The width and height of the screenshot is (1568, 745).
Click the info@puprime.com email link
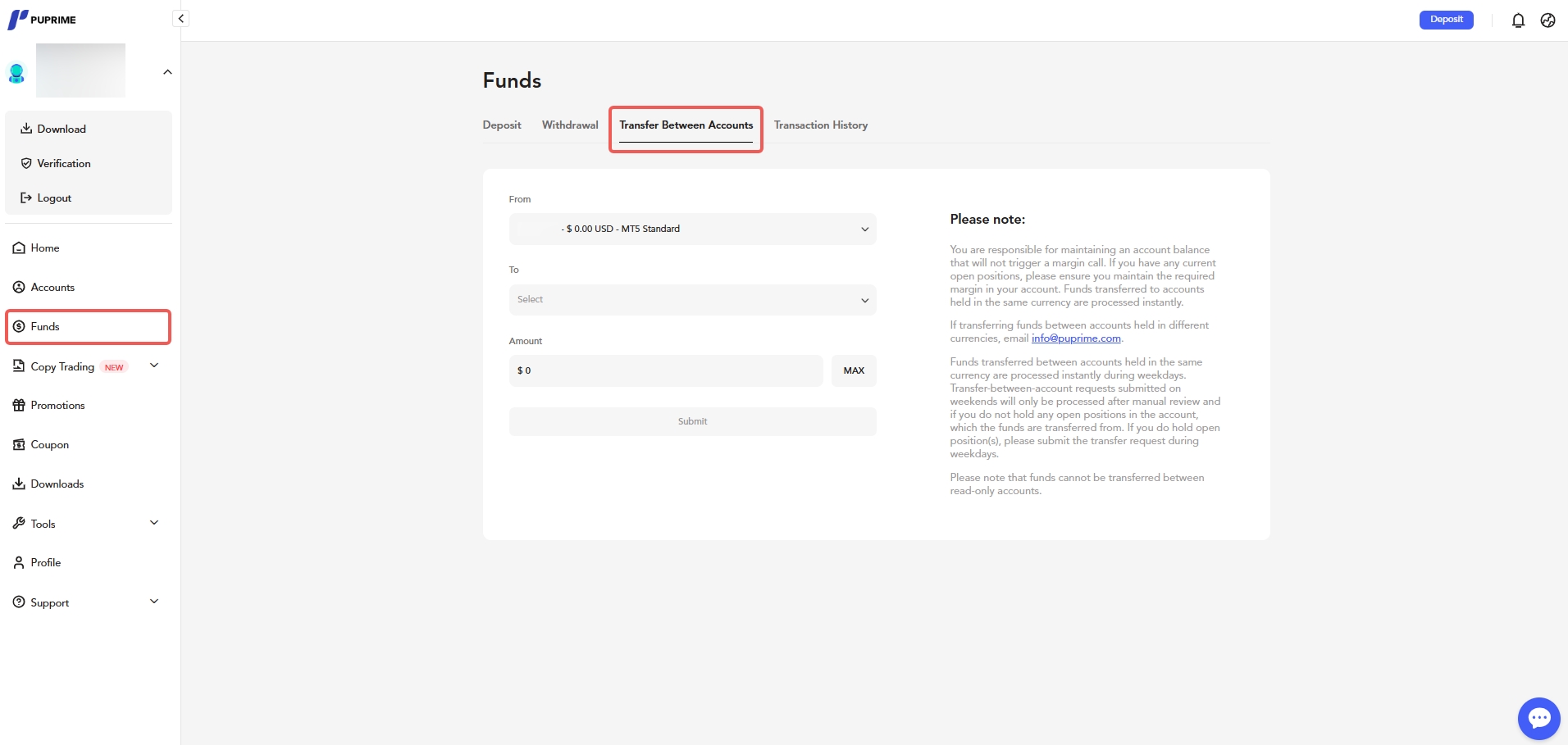pyautogui.click(x=1075, y=338)
